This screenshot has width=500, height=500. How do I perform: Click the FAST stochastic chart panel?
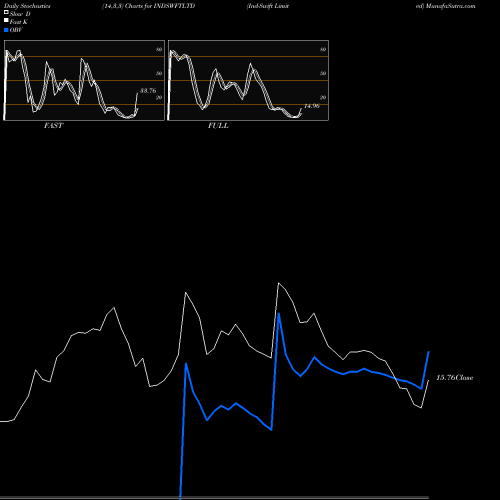point(84,80)
